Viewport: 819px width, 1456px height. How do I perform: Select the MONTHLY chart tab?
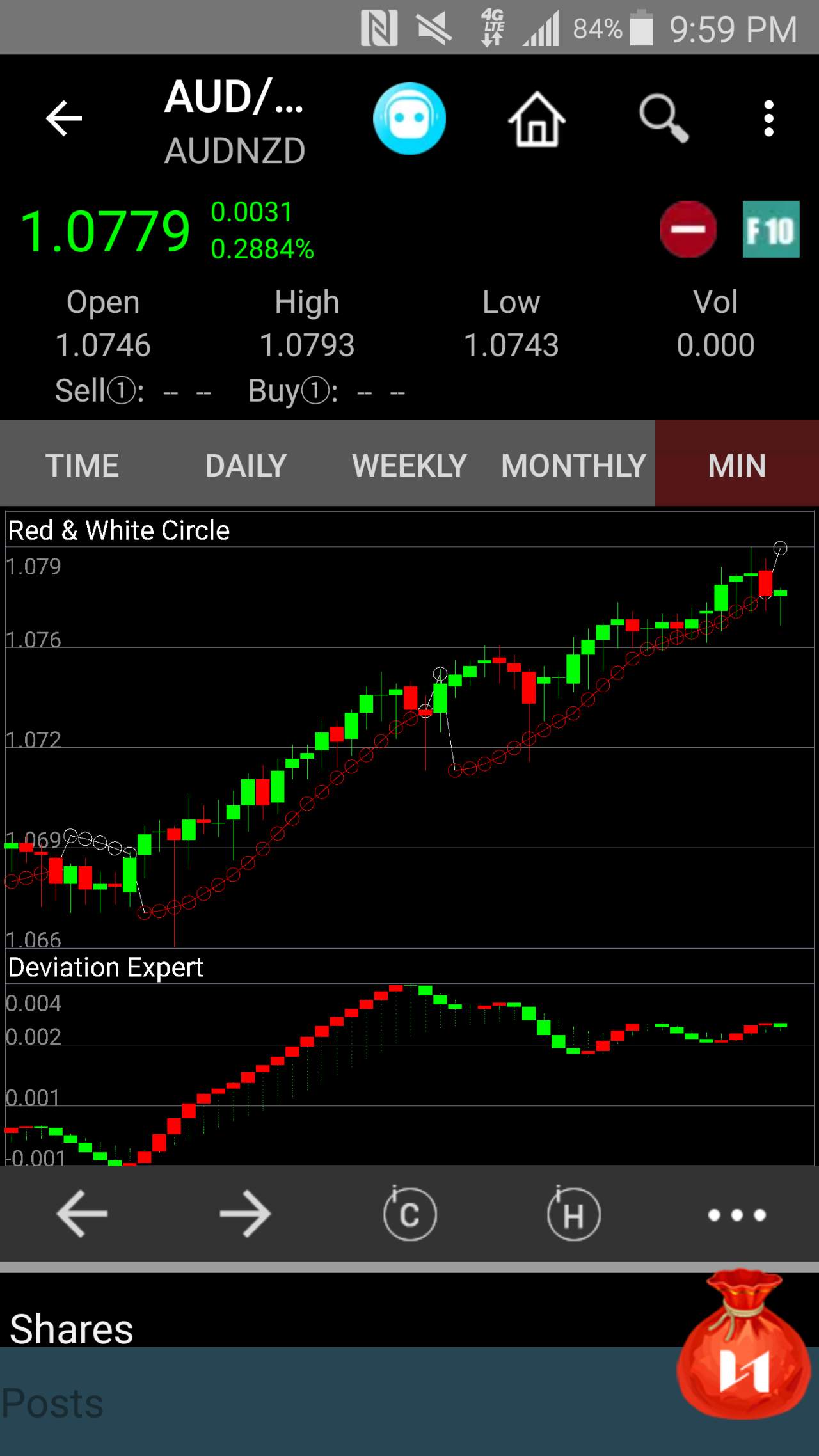(x=573, y=465)
